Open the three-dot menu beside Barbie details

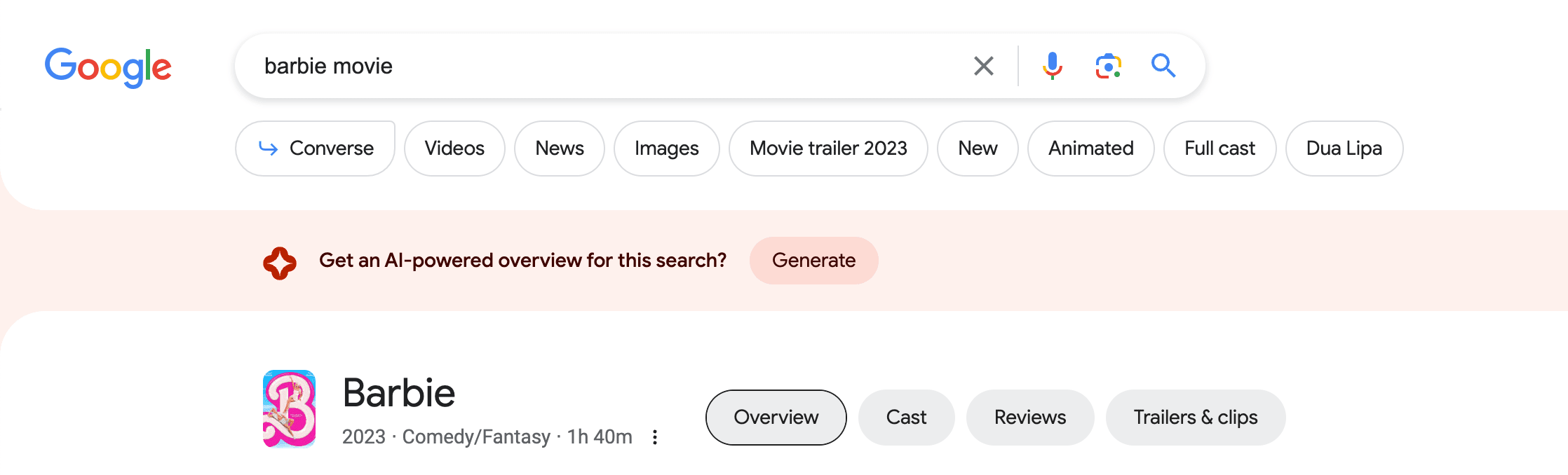[x=655, y=437]
